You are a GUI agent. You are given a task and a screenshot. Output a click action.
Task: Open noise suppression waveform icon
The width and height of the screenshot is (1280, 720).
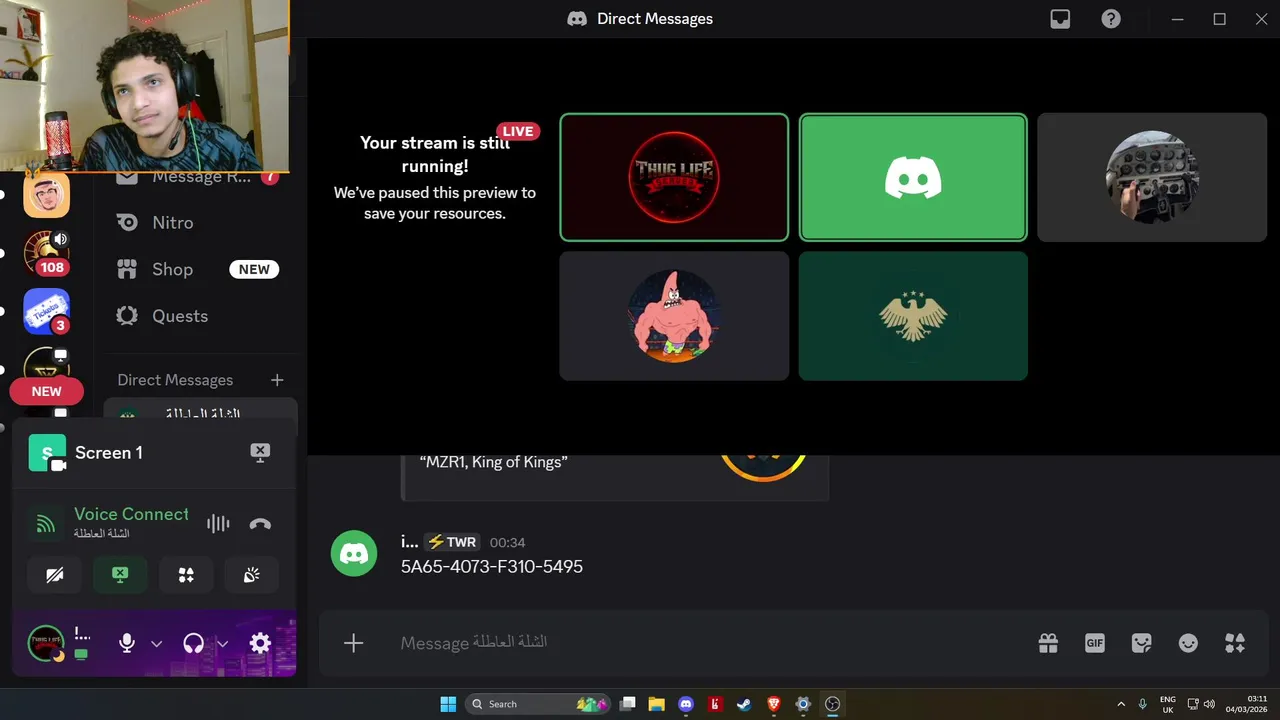[217, 523]
